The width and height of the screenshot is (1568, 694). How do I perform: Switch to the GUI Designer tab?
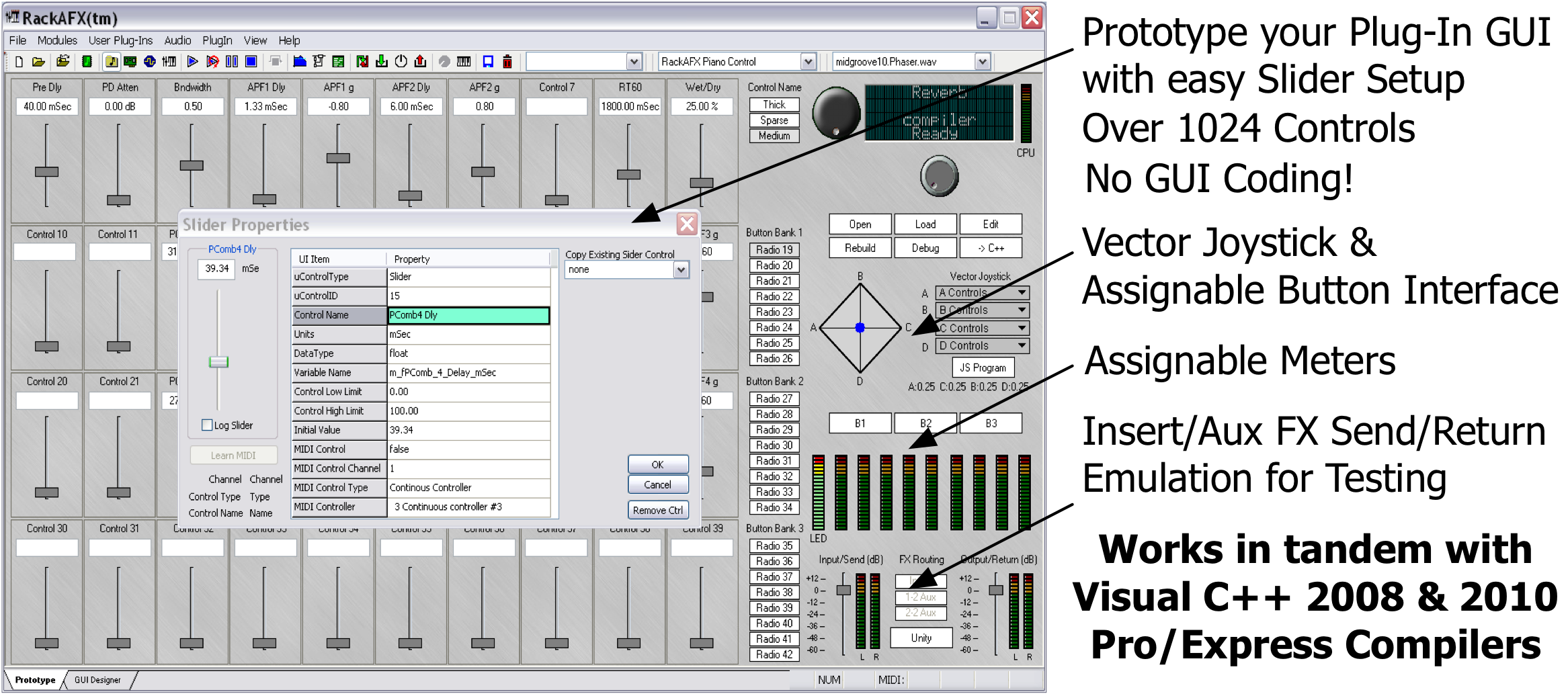[x=98, y=680]
